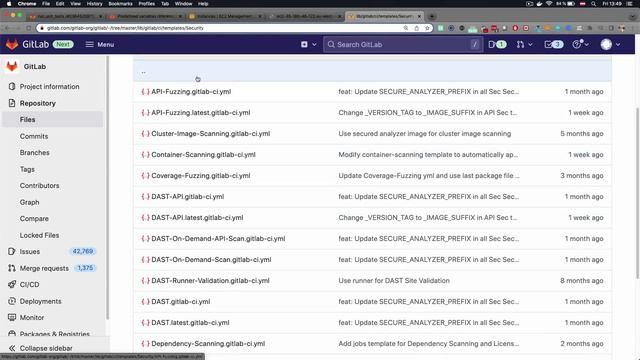The width and height of the screenshot is (640, 360).
Task: Open the Apple menu
Action: click(9, 4)
